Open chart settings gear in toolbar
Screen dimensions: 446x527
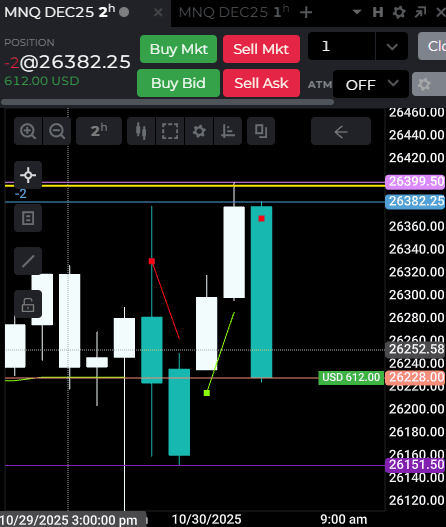tap(199, 131)
